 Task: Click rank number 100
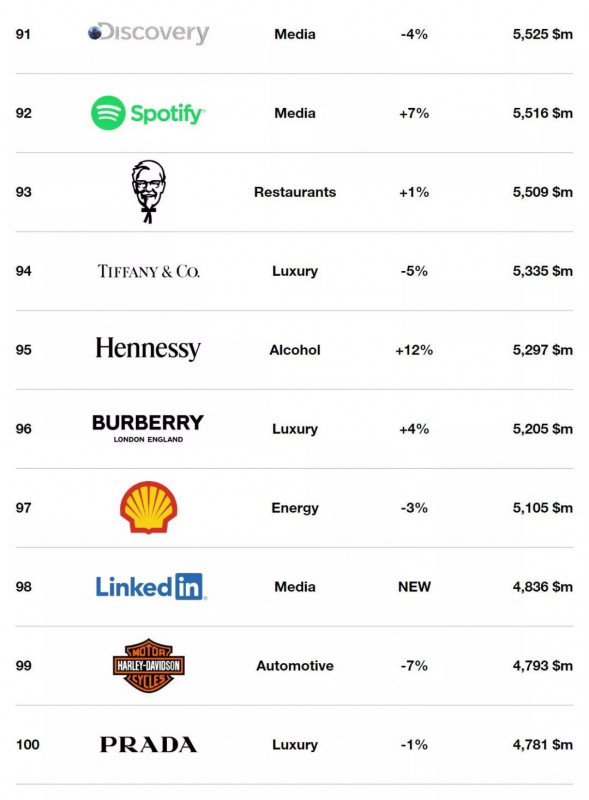coord(28,745)
